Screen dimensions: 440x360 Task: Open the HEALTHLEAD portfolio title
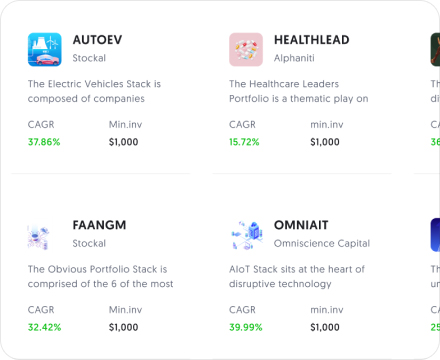(312, 40)
